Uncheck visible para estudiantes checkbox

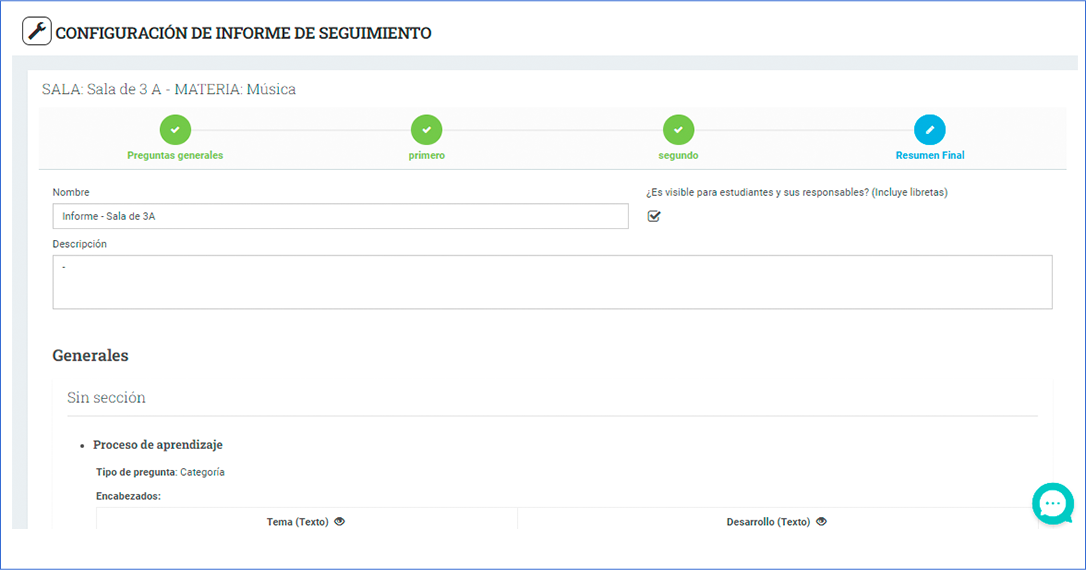tap(654, 216)
